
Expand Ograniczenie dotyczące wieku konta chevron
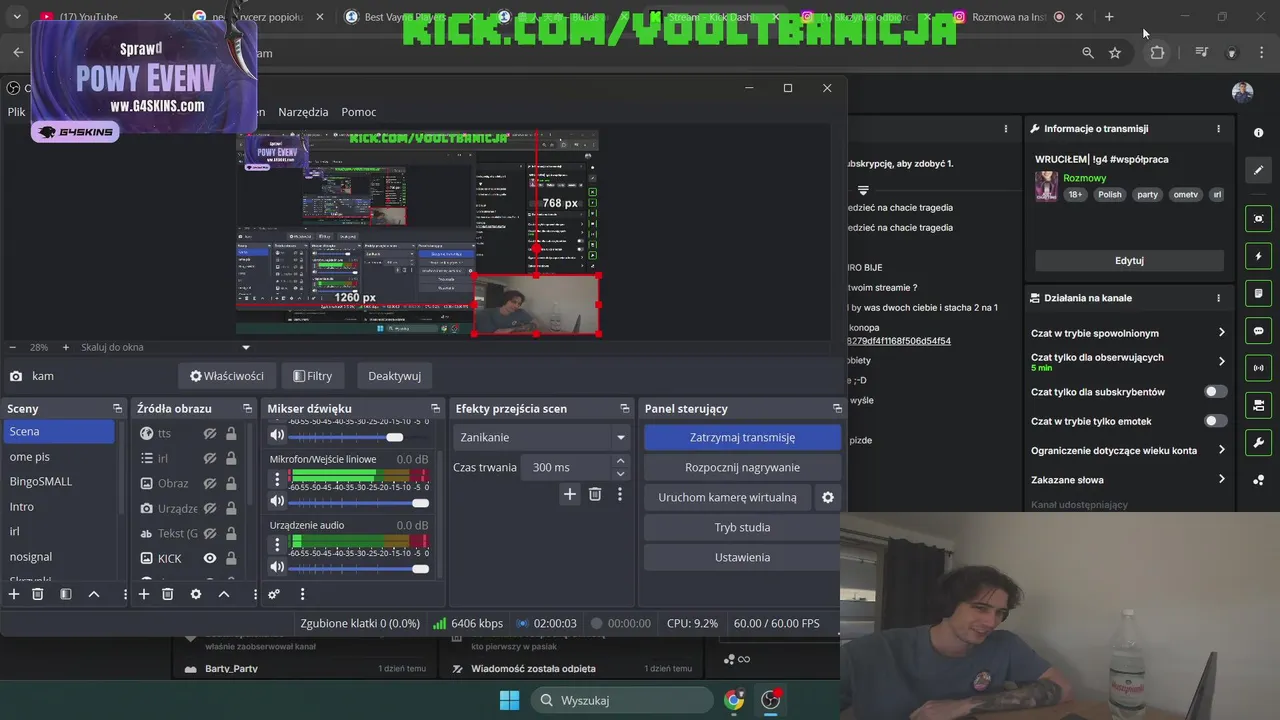coord(1221,450)
